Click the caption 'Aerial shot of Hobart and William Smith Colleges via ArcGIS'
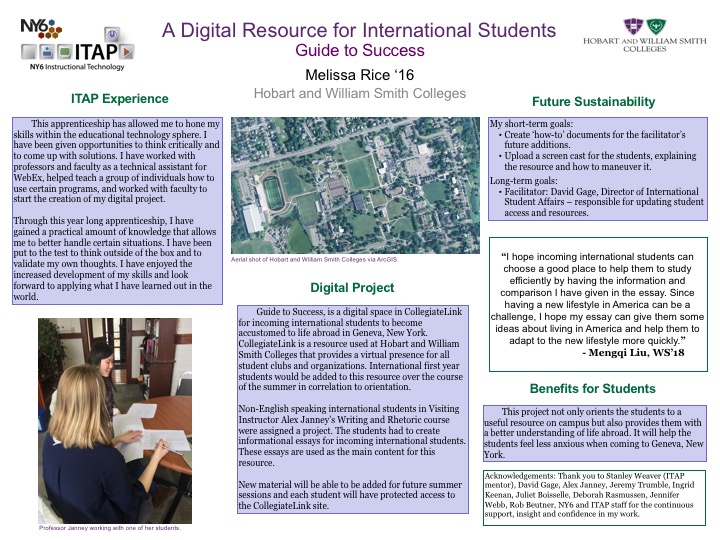720x540 pixels. (x=315, y=259)
